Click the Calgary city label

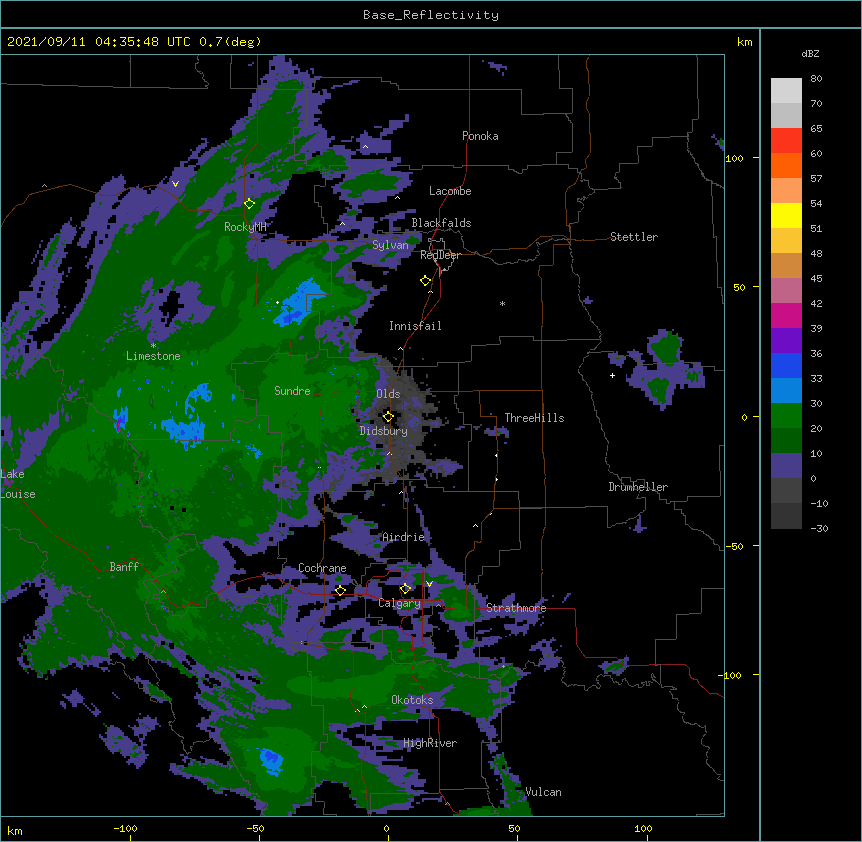coord(399,603)
